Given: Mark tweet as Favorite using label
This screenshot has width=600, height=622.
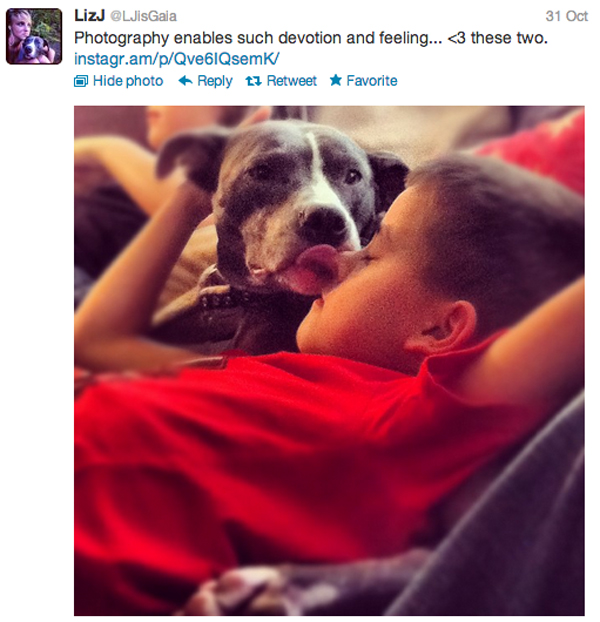Looking at the screenshot, I should point(372,81).
